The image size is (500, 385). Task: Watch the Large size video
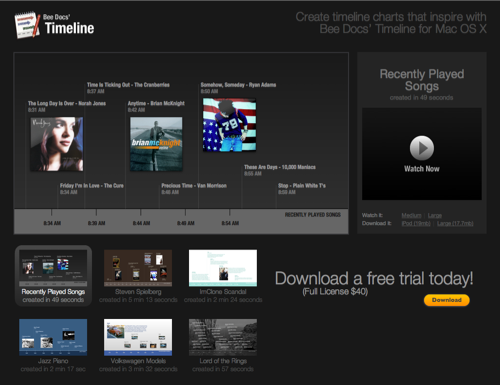pyautogui.click(x=435, y=215)
